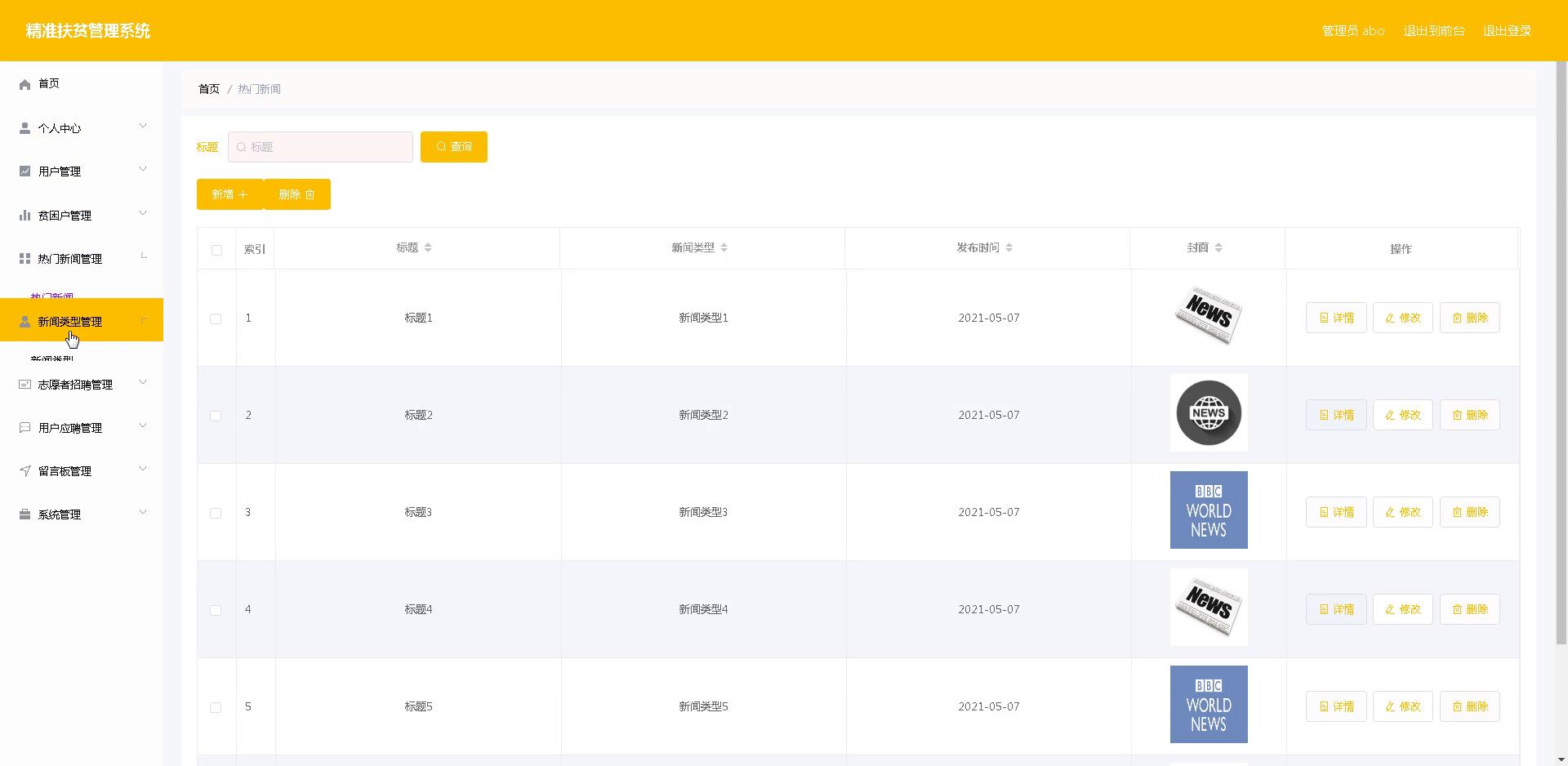Toggle the select-all checkbox in table header

216,250
